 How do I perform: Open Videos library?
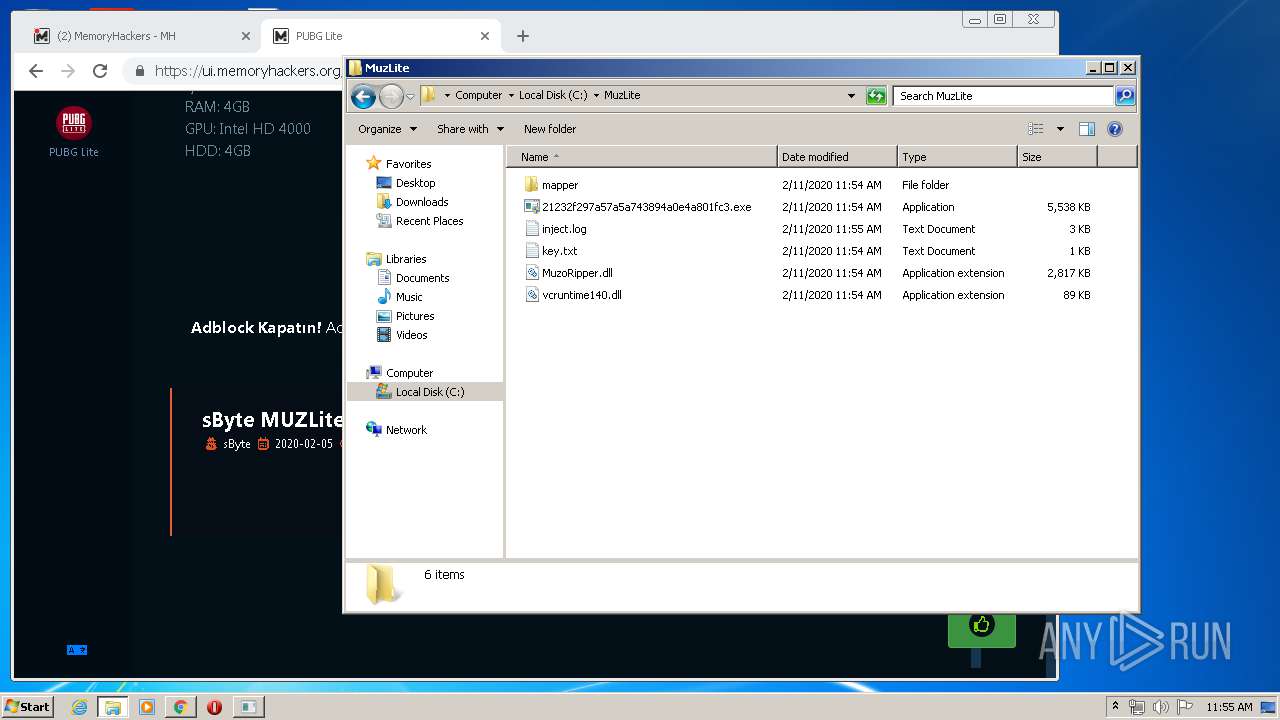411,335
